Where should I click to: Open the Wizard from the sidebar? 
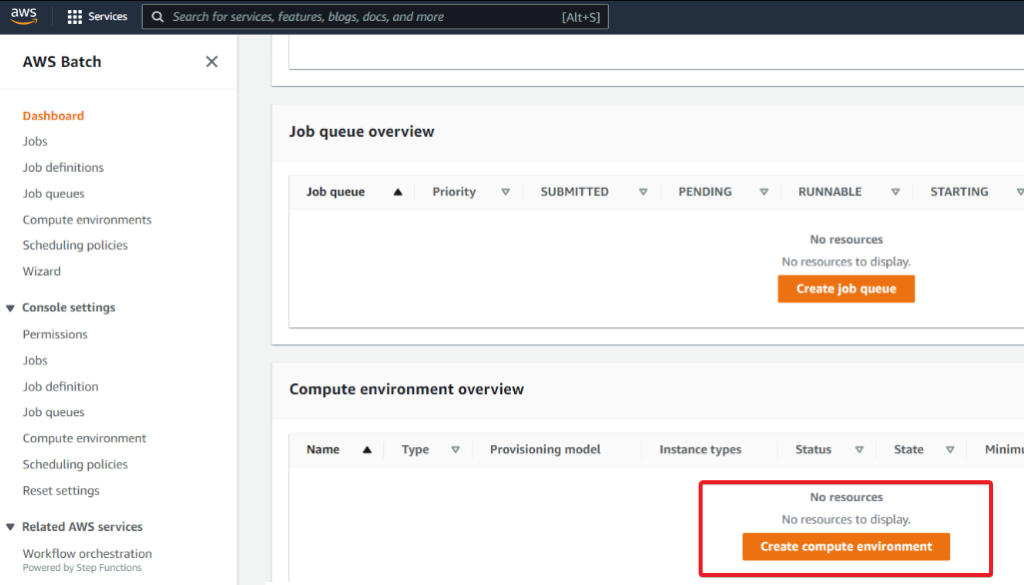click(41, 271)
